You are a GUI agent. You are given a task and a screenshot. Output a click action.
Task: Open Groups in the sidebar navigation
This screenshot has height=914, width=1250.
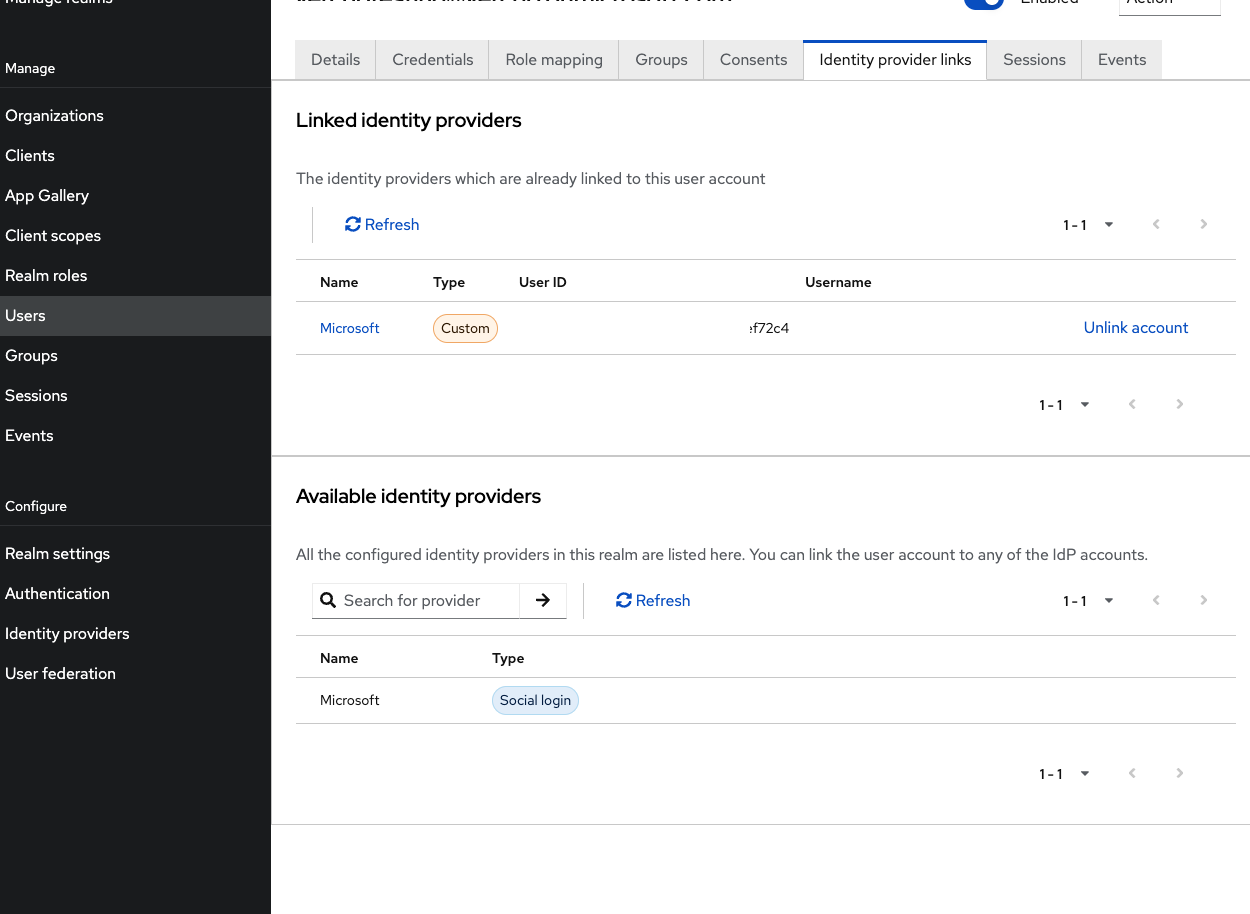[x=135, y=356]
